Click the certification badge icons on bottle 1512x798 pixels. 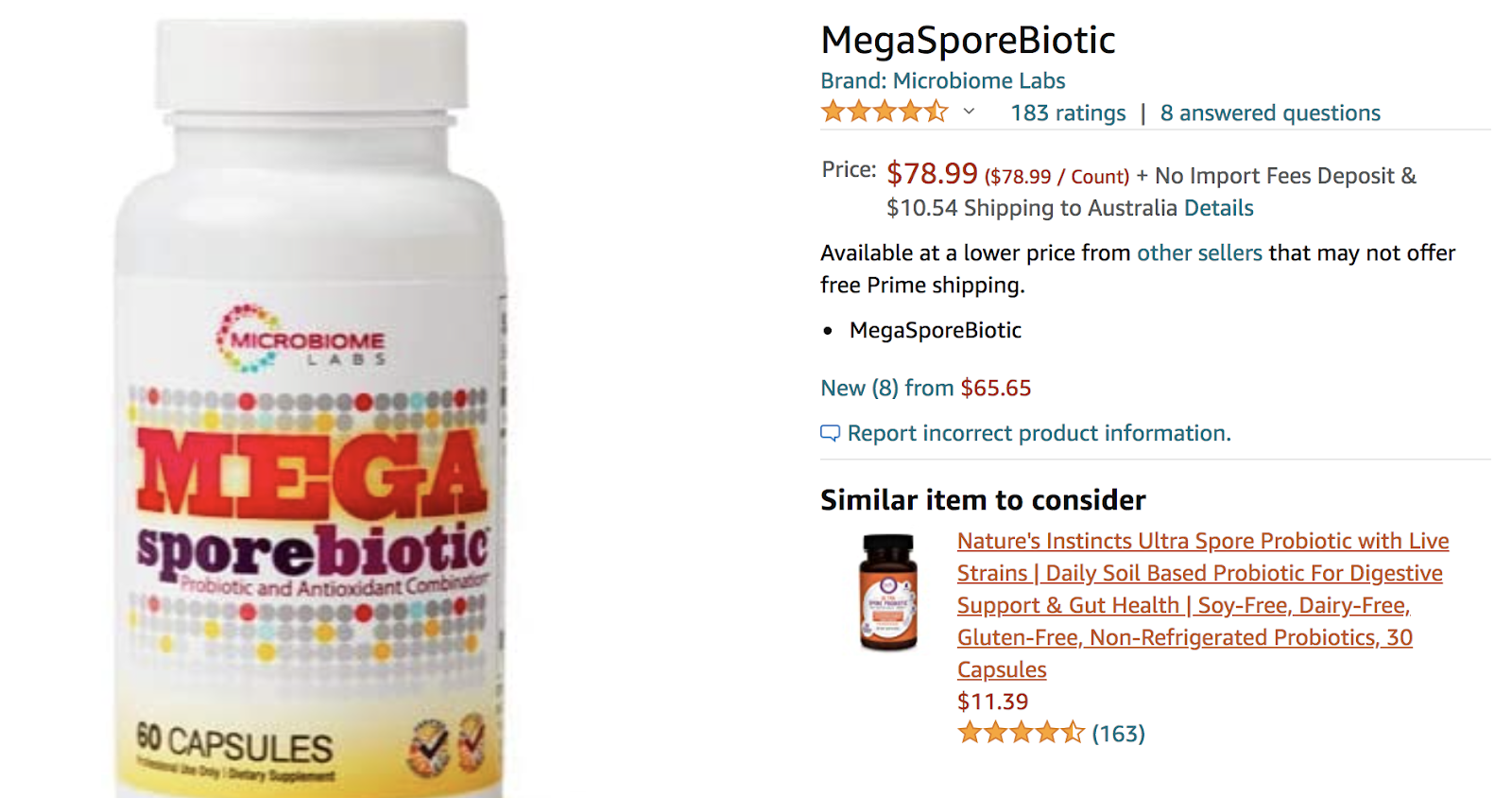[x=448, y=742]
